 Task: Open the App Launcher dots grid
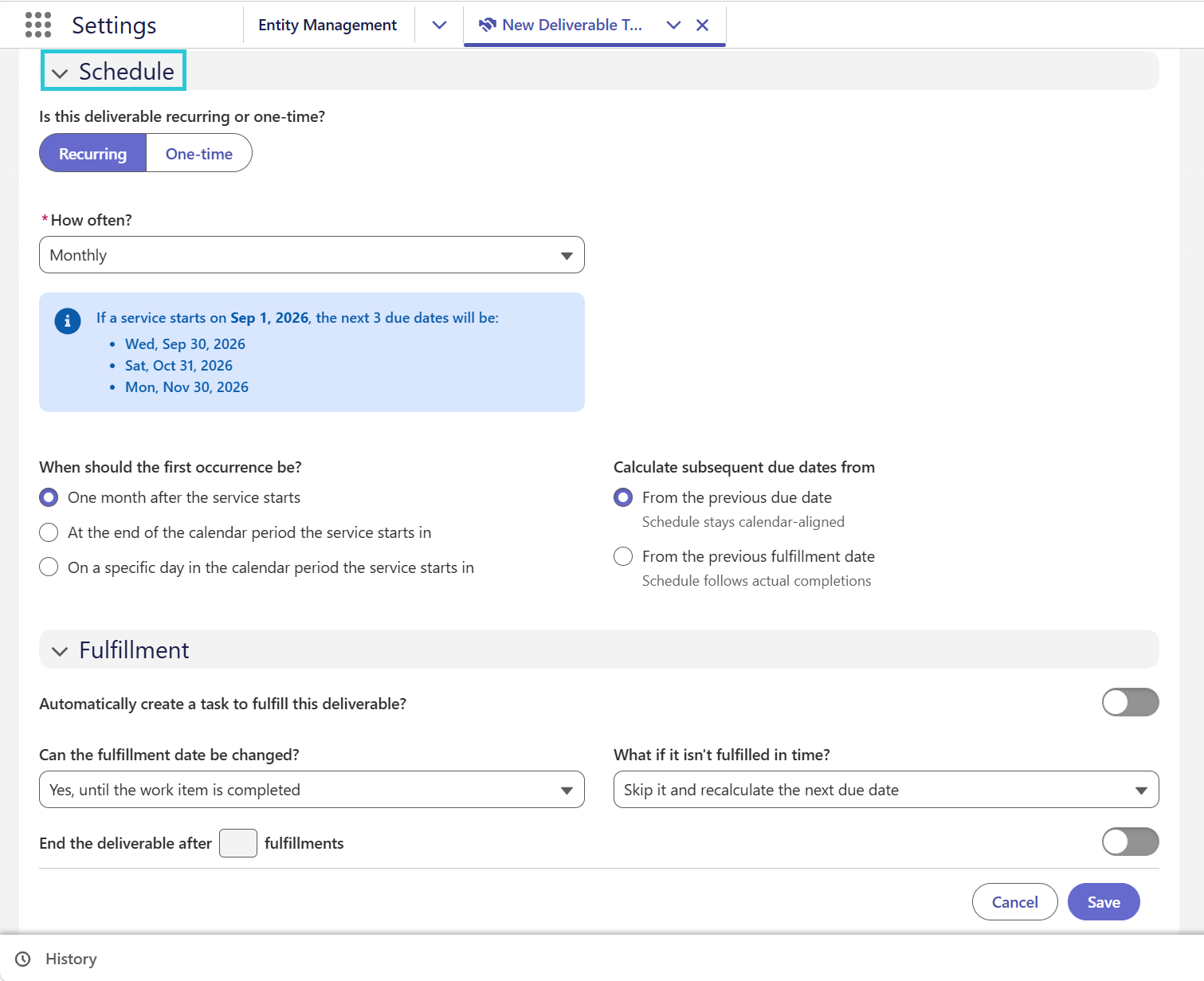click(x=38, y=25)
